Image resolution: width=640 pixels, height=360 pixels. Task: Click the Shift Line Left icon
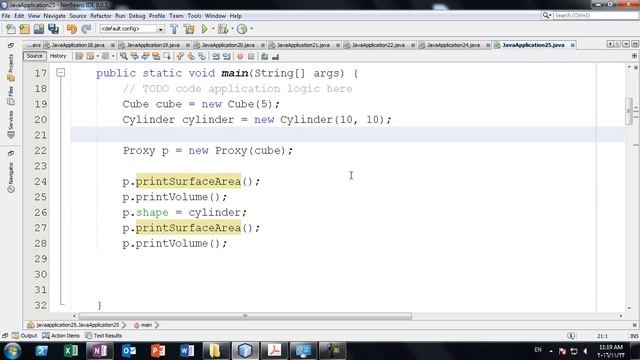pyautogui.click(x=216, y=56)
